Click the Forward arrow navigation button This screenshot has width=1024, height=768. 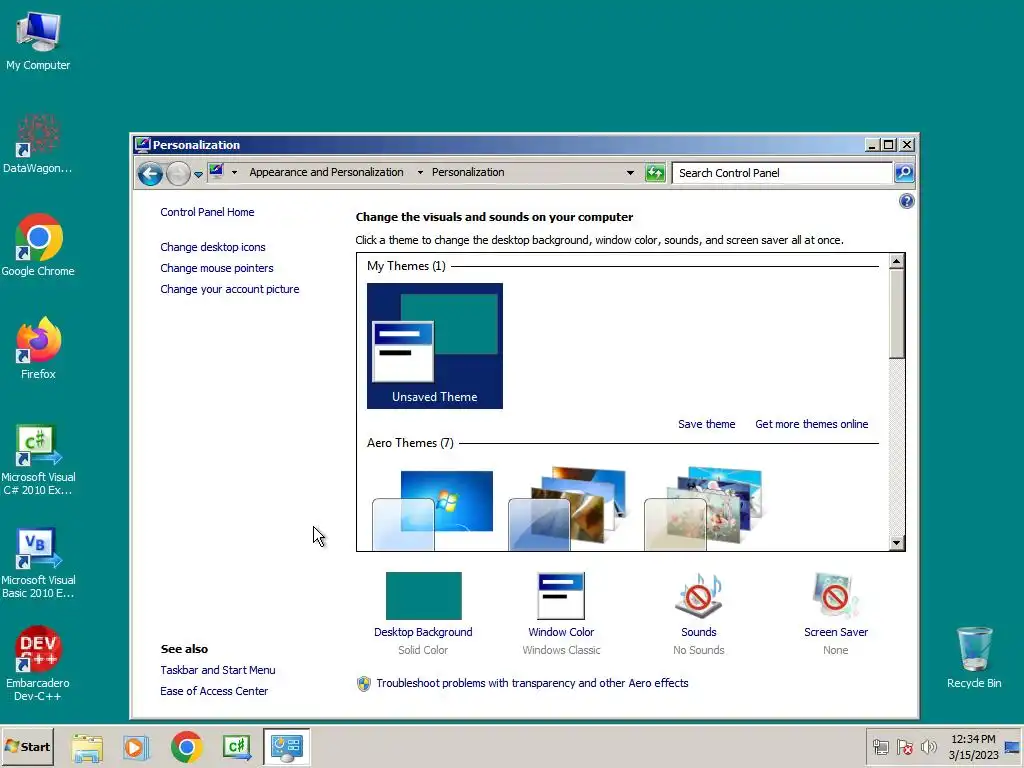[178, 173]
